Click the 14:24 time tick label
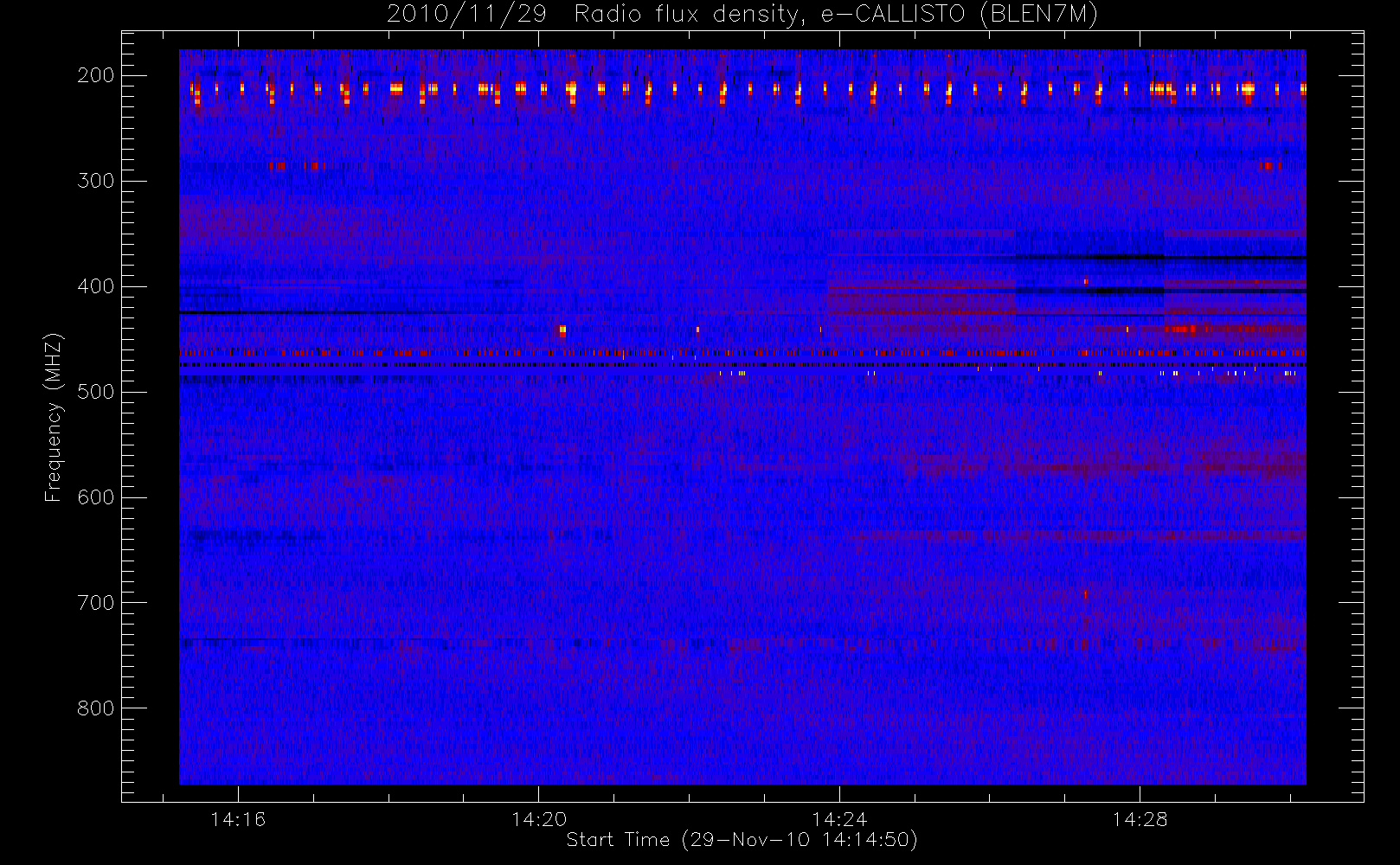This screenshot has height=865, width=1400. [x=839, y=819]
